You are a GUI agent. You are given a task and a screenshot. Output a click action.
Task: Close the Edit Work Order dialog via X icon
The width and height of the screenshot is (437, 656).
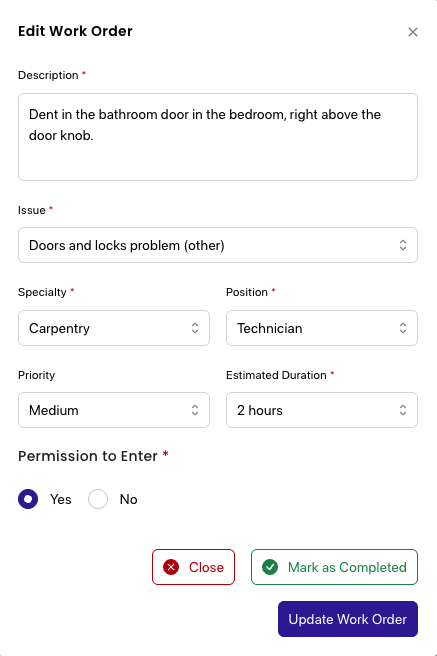413,32
